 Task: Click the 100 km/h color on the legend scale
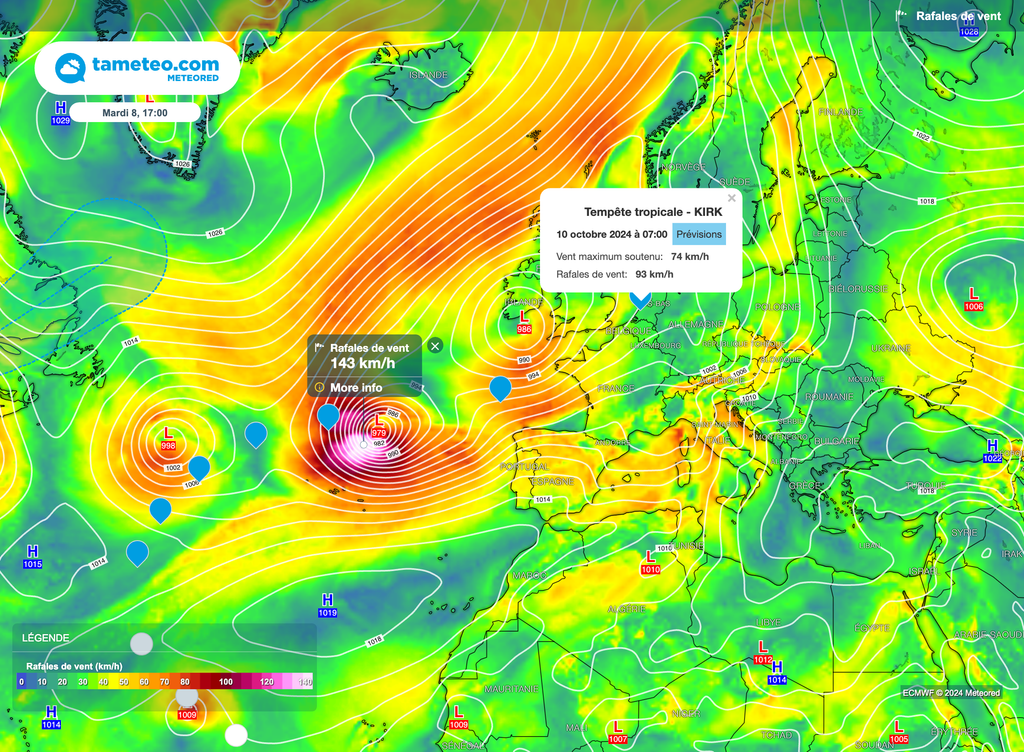point(226,681)
